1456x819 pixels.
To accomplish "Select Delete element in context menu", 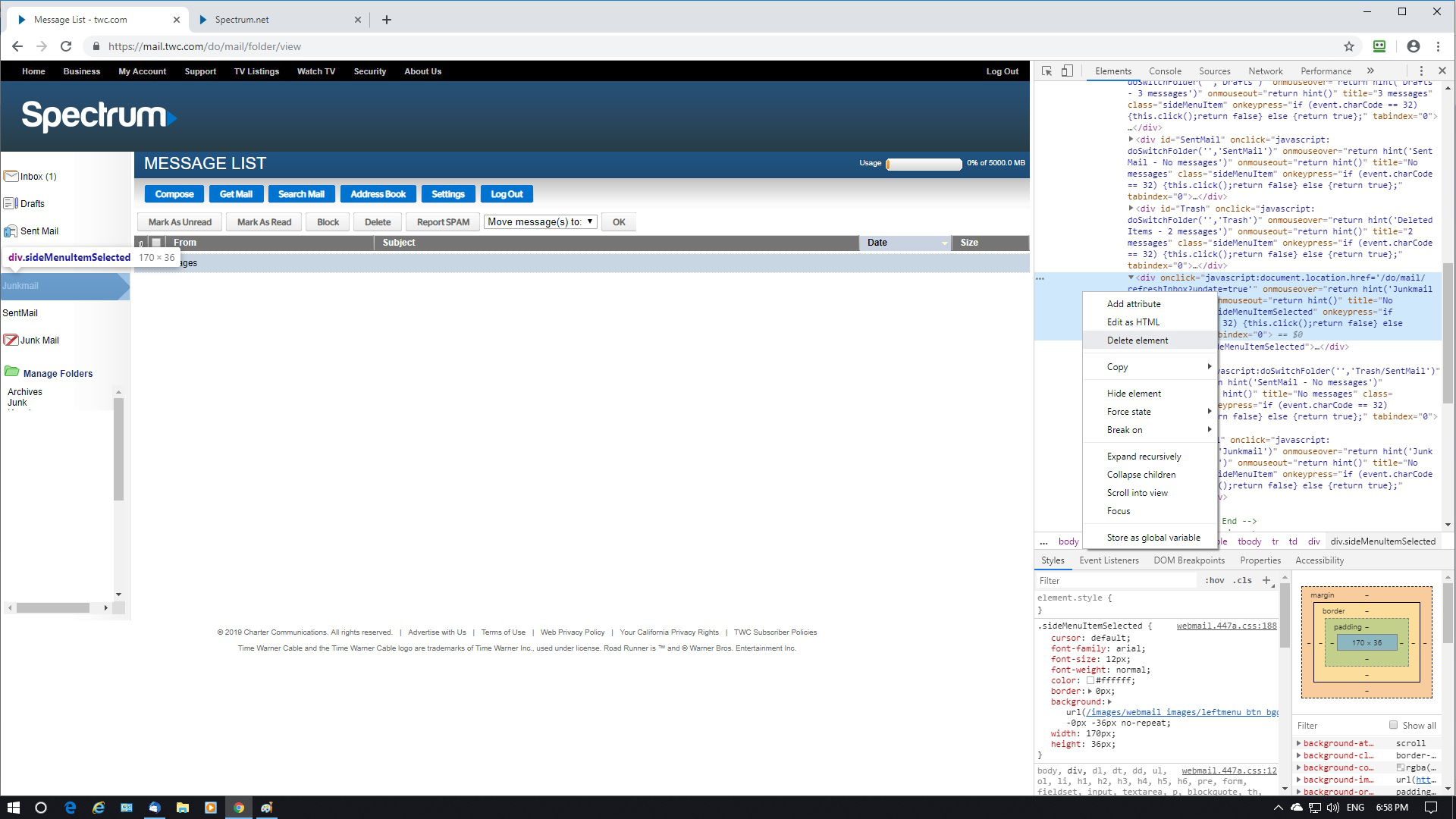I will [x=1137, y=340].
